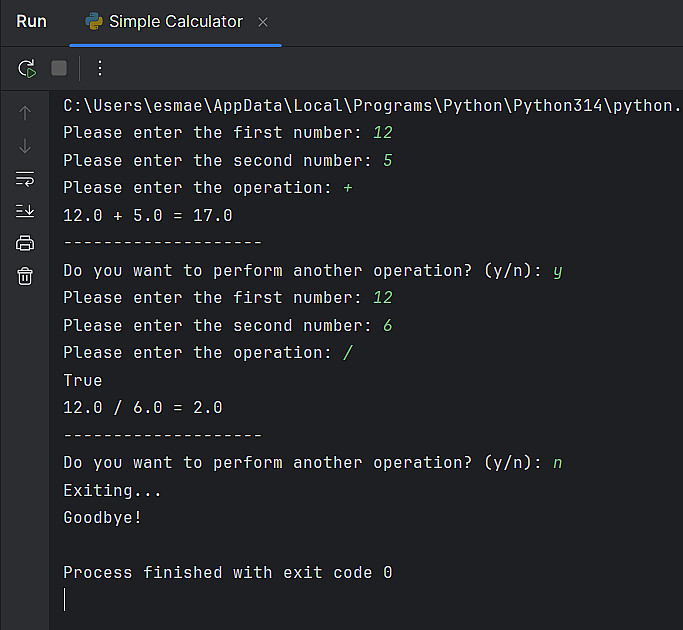Click the '12.0 + 5.0 = 17.0' result line
683x630 pixels.
point(147,215)
